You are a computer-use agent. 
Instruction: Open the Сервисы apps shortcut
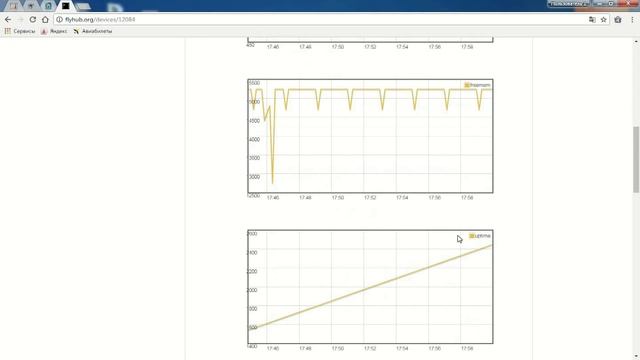20,31
